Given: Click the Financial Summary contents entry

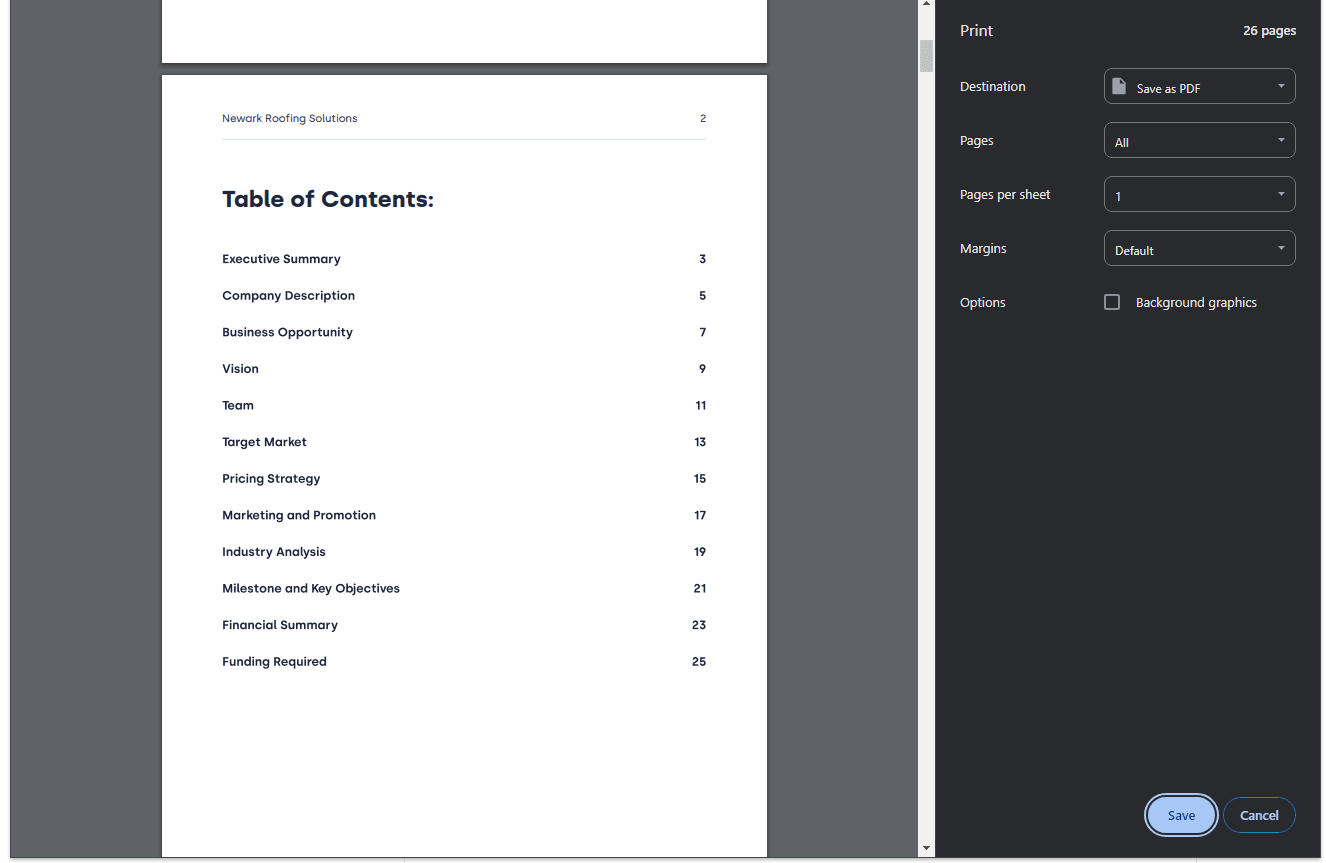Looking at the screenshot, I should [x=280, y=625].
